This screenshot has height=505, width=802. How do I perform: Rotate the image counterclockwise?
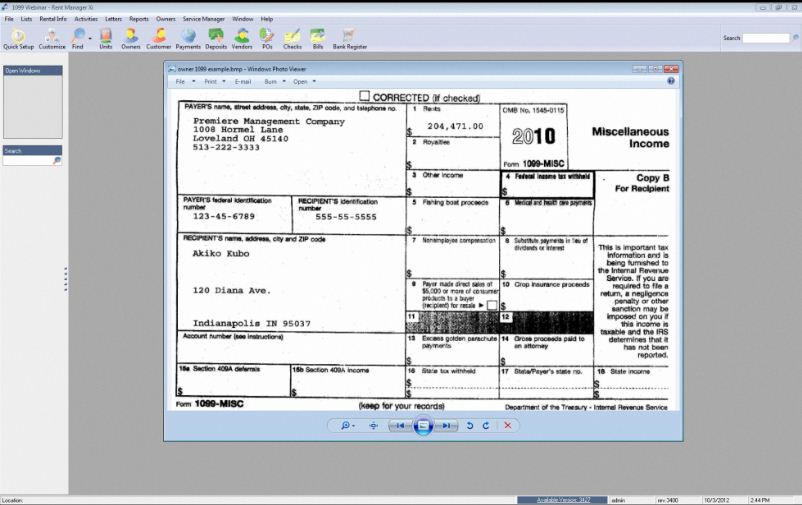point(470,426)
